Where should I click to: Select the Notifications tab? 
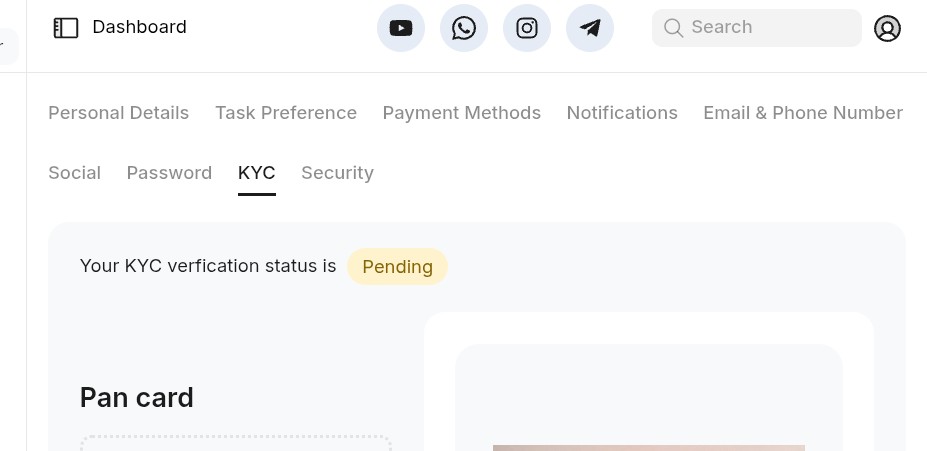pos(622,113)
